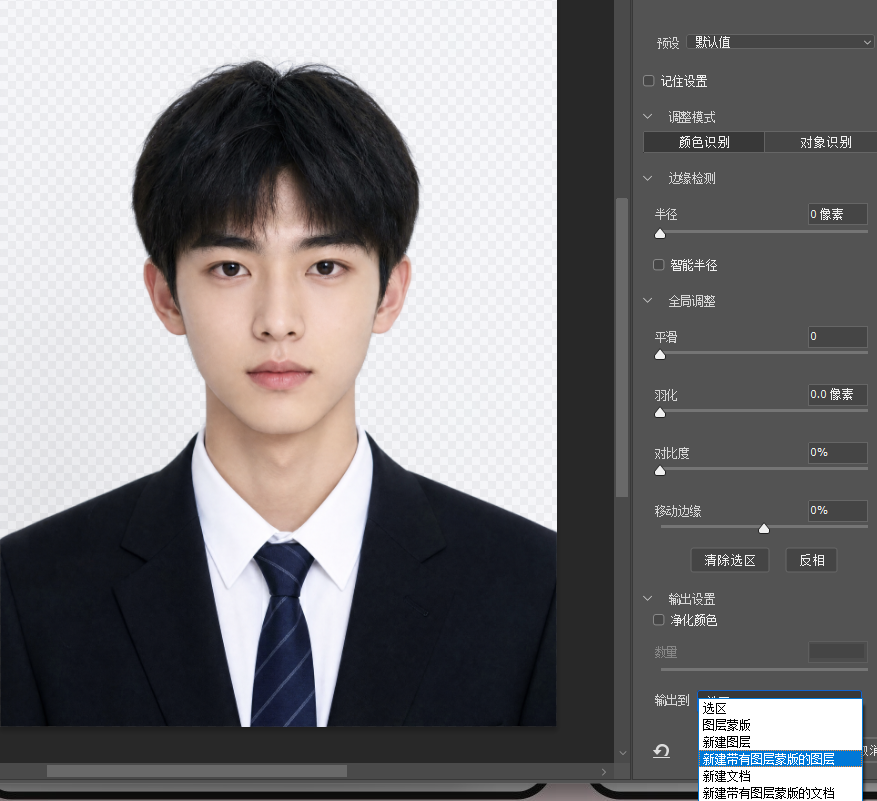
Task: Click the preview's horizontal scroll right arrow
Action: (x=603, y=772)
